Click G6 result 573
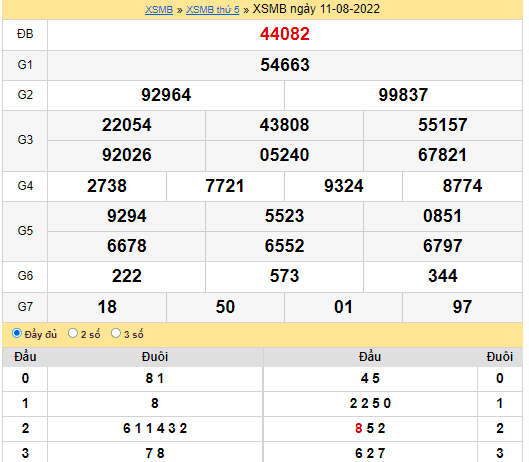Screen dimensions: 529x462 [x=284, y=276]
